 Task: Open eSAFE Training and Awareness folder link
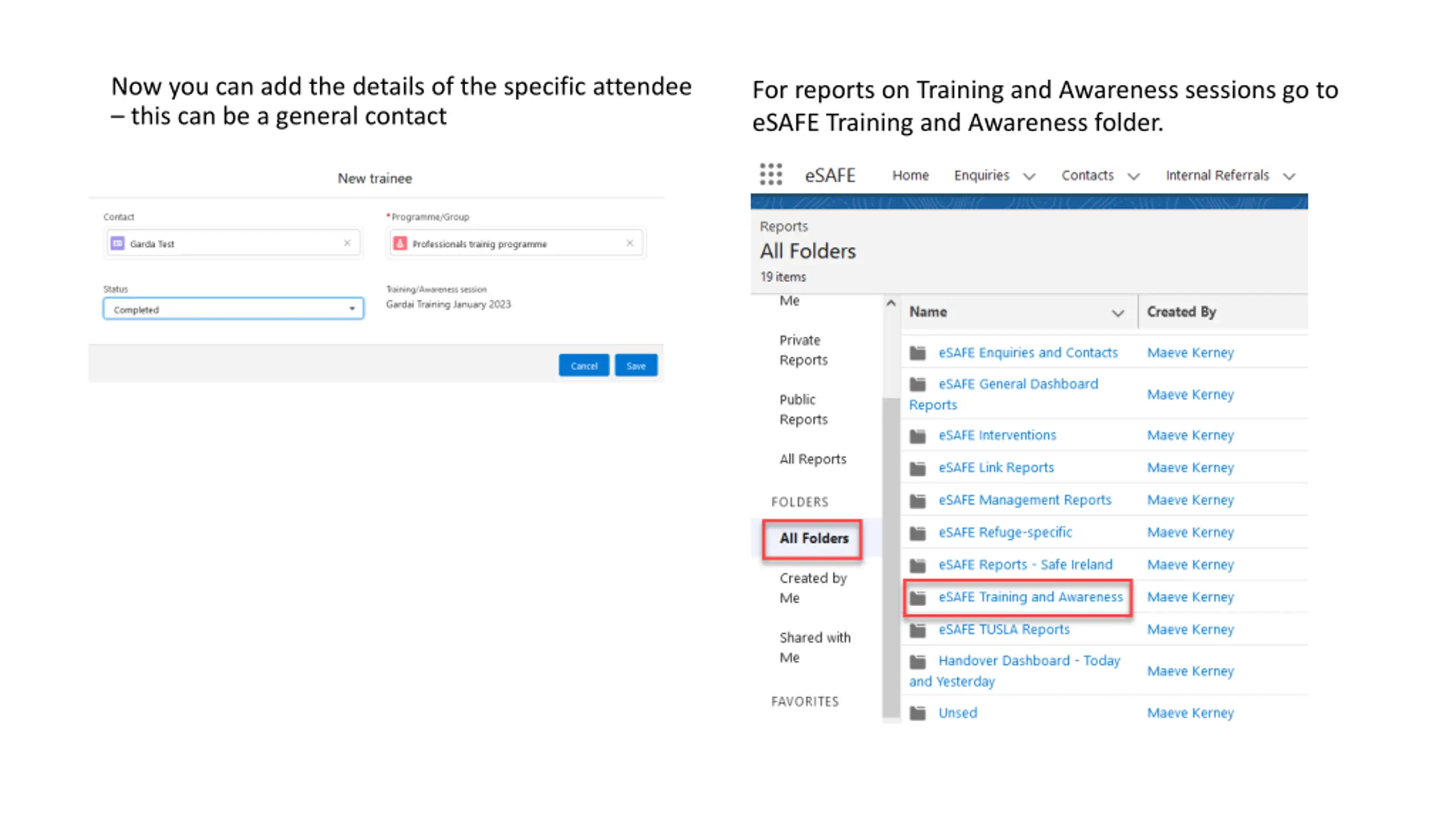[1031, 597]
